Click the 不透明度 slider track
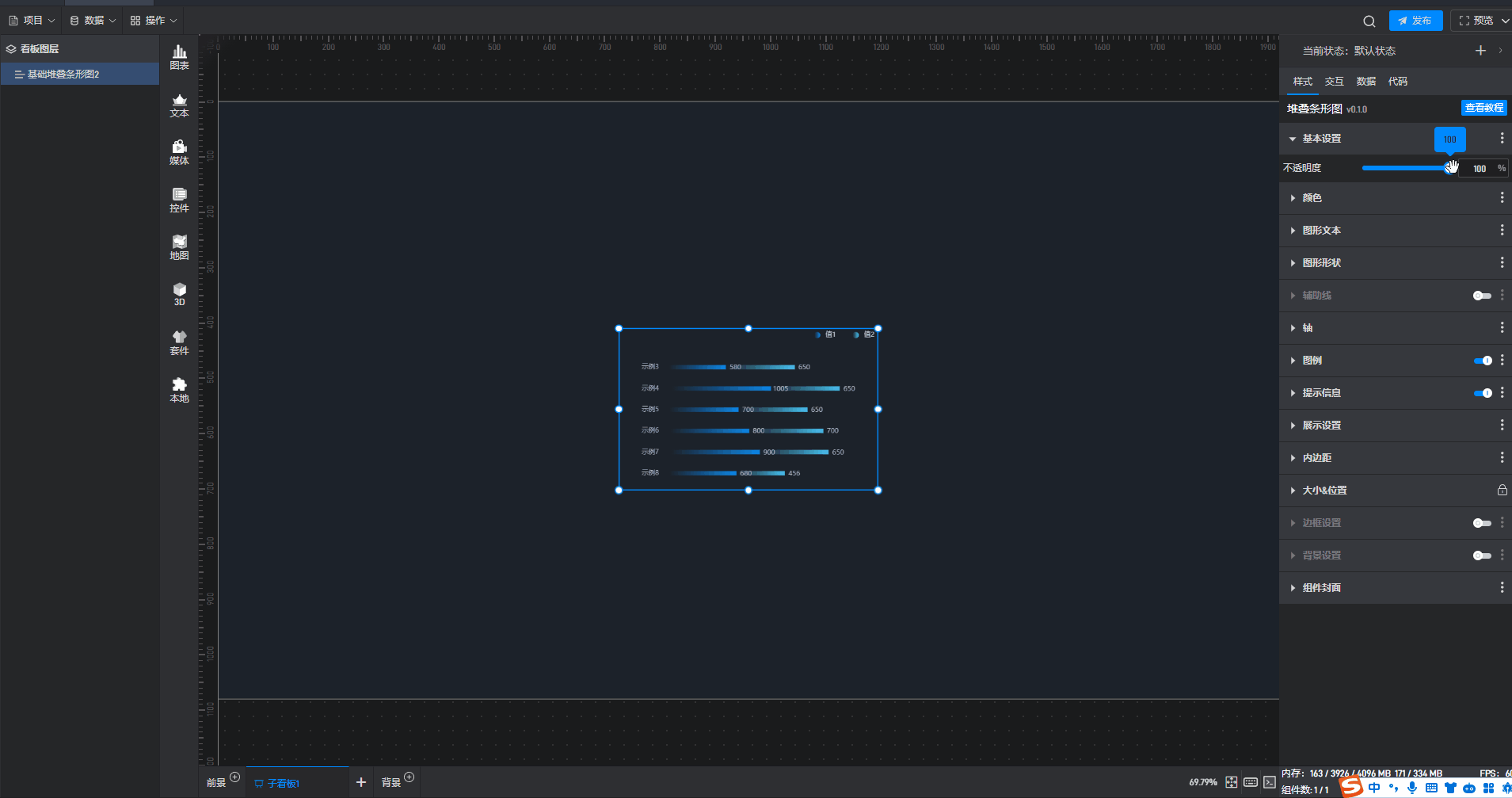Image resolution: width=1512 pixels, height=798 pixels. click(1406, 168)
